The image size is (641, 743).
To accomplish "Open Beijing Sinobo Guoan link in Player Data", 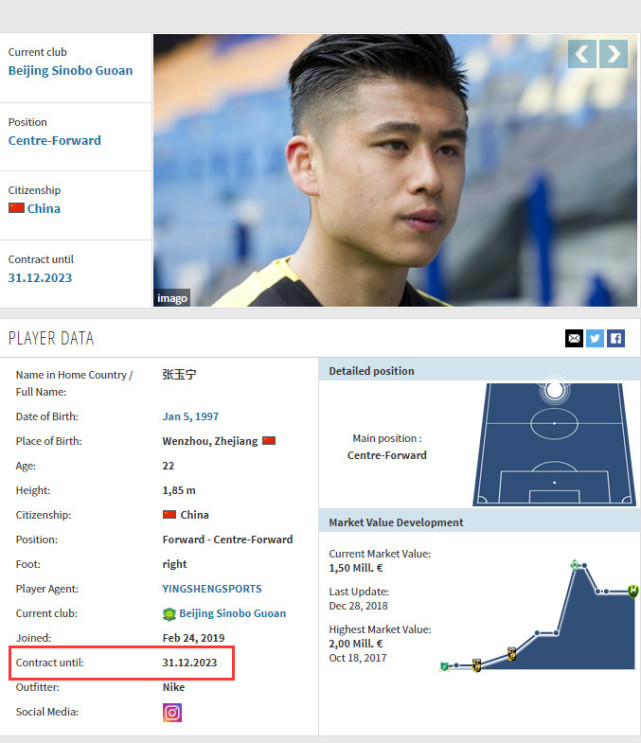I will 233,614.
